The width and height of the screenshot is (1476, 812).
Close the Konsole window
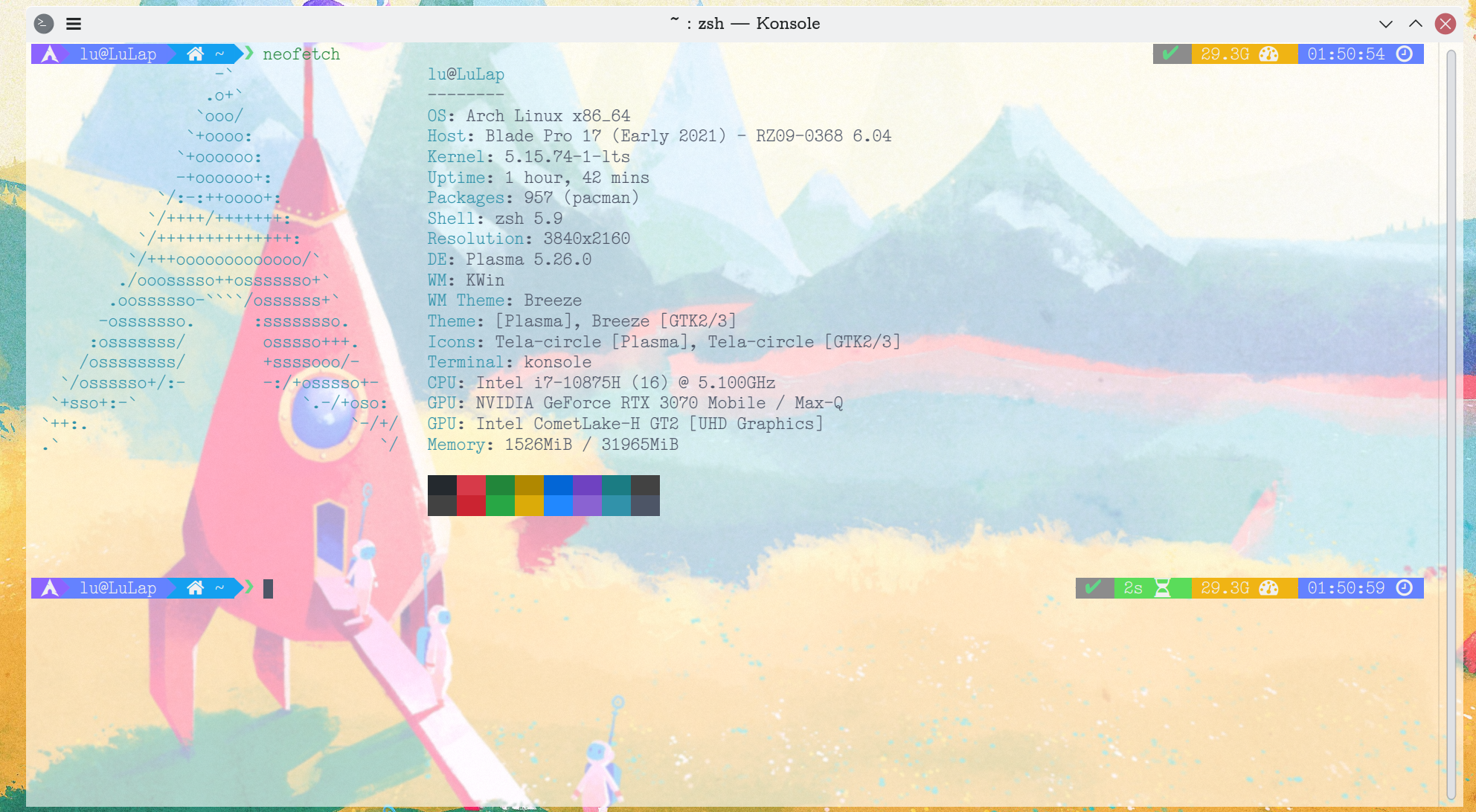(1445, 24)
